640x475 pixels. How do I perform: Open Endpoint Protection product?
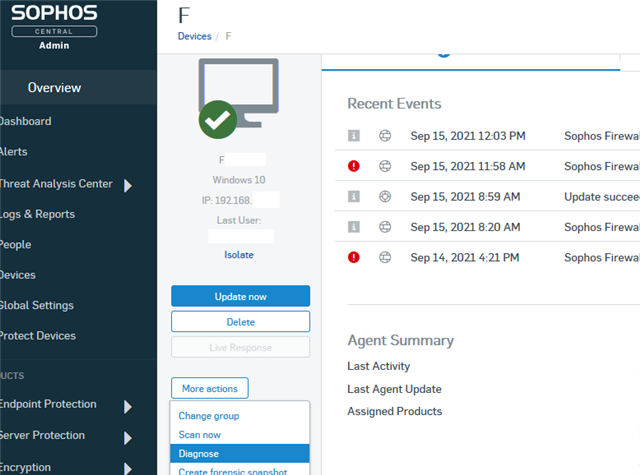pyautogui.click(x=48, y=404)
